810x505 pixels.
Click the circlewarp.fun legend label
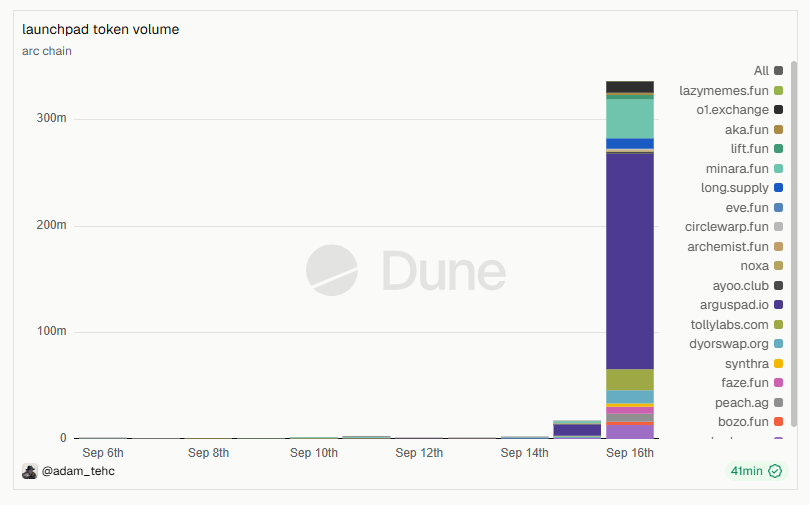pos(726,227)
